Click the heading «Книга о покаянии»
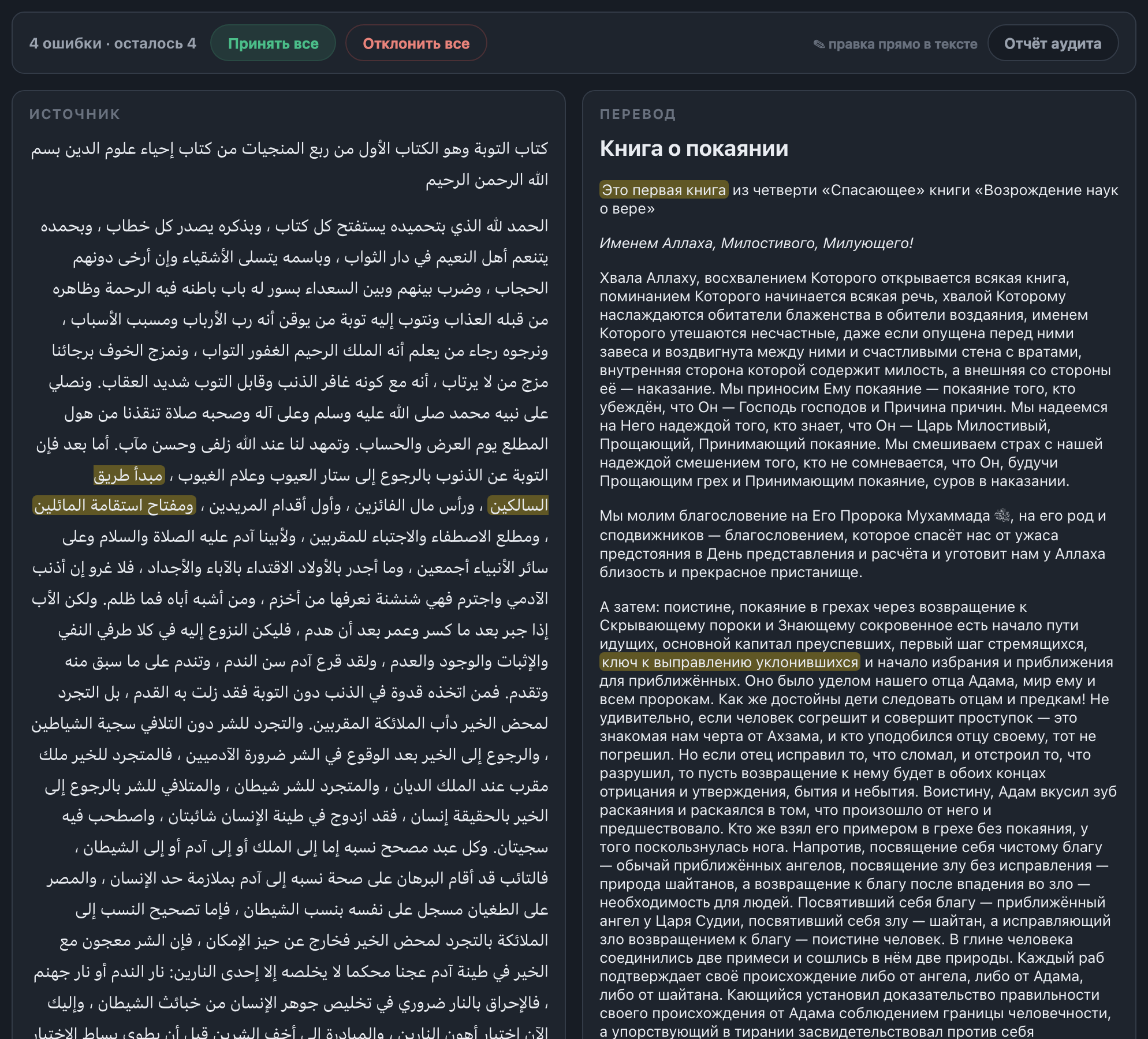 tap(694, 148)
